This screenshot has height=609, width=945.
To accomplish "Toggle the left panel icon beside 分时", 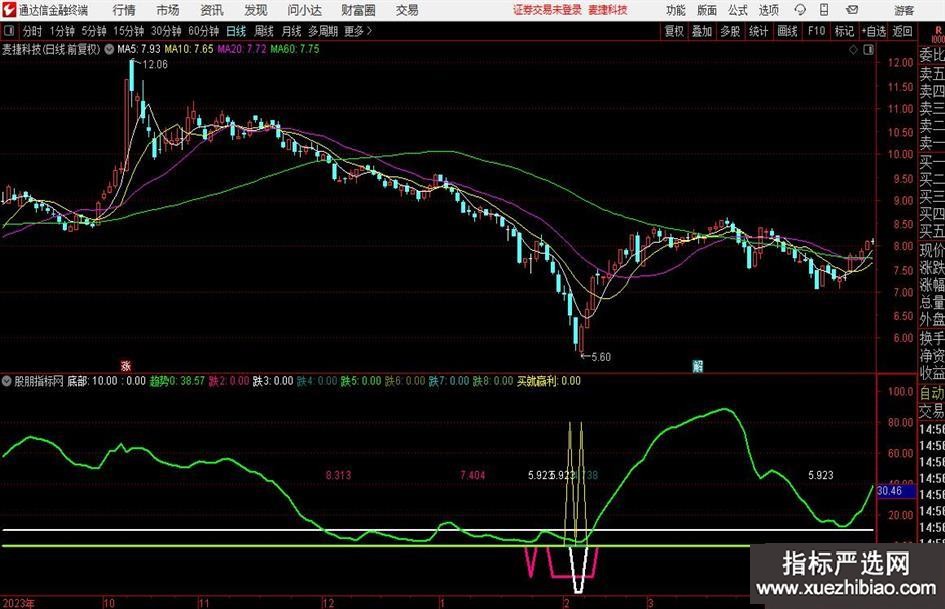I will coord(8,31).
